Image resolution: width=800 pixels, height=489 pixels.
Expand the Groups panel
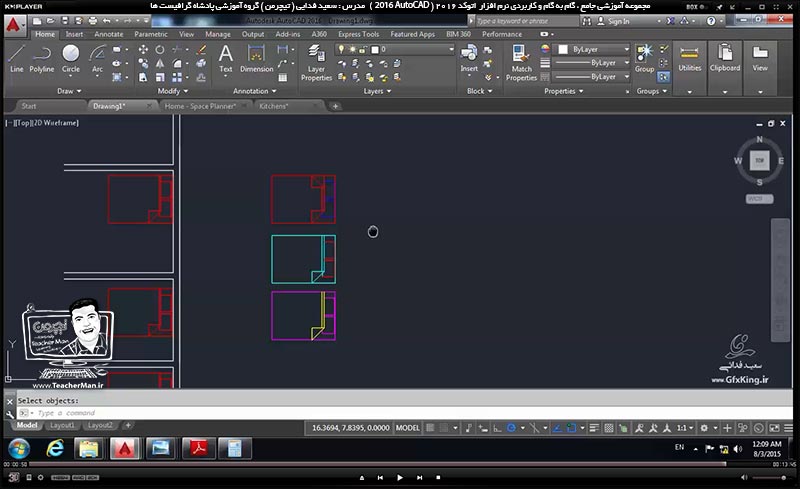coord(652,91)
